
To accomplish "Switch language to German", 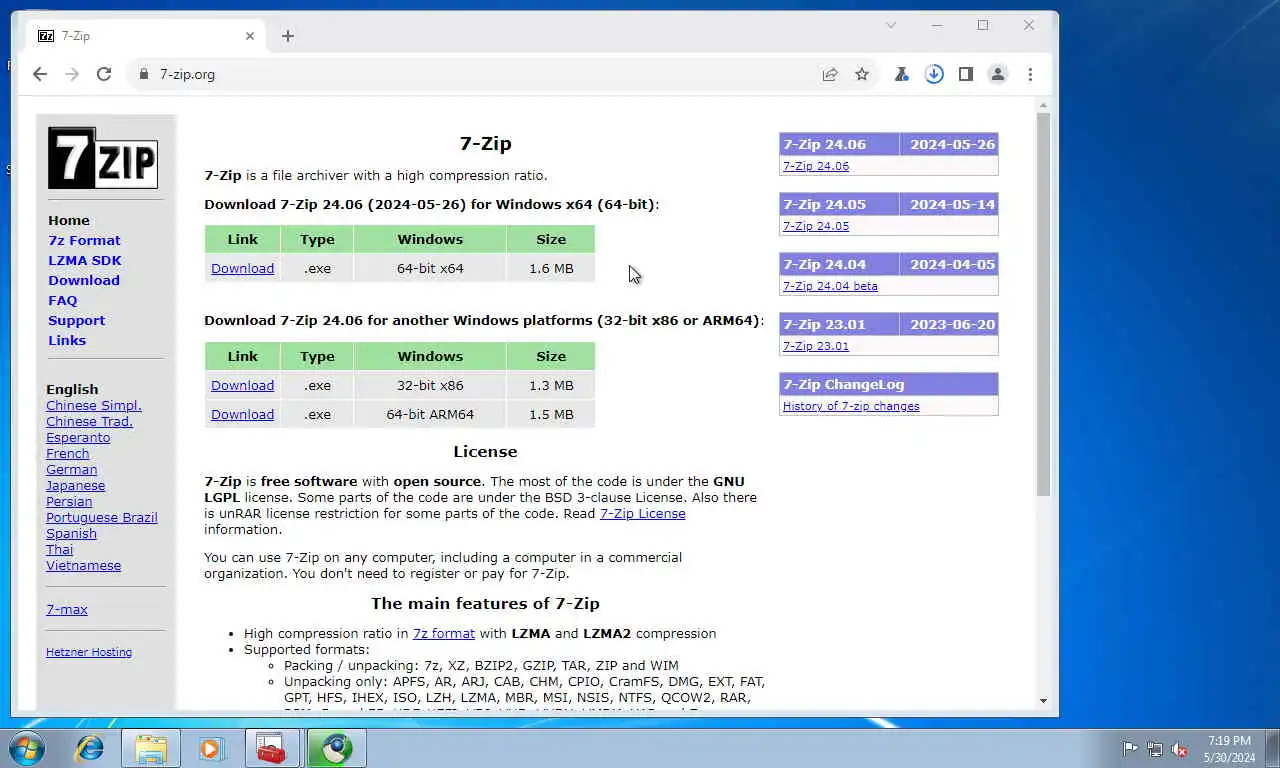I will pos(72,469).
